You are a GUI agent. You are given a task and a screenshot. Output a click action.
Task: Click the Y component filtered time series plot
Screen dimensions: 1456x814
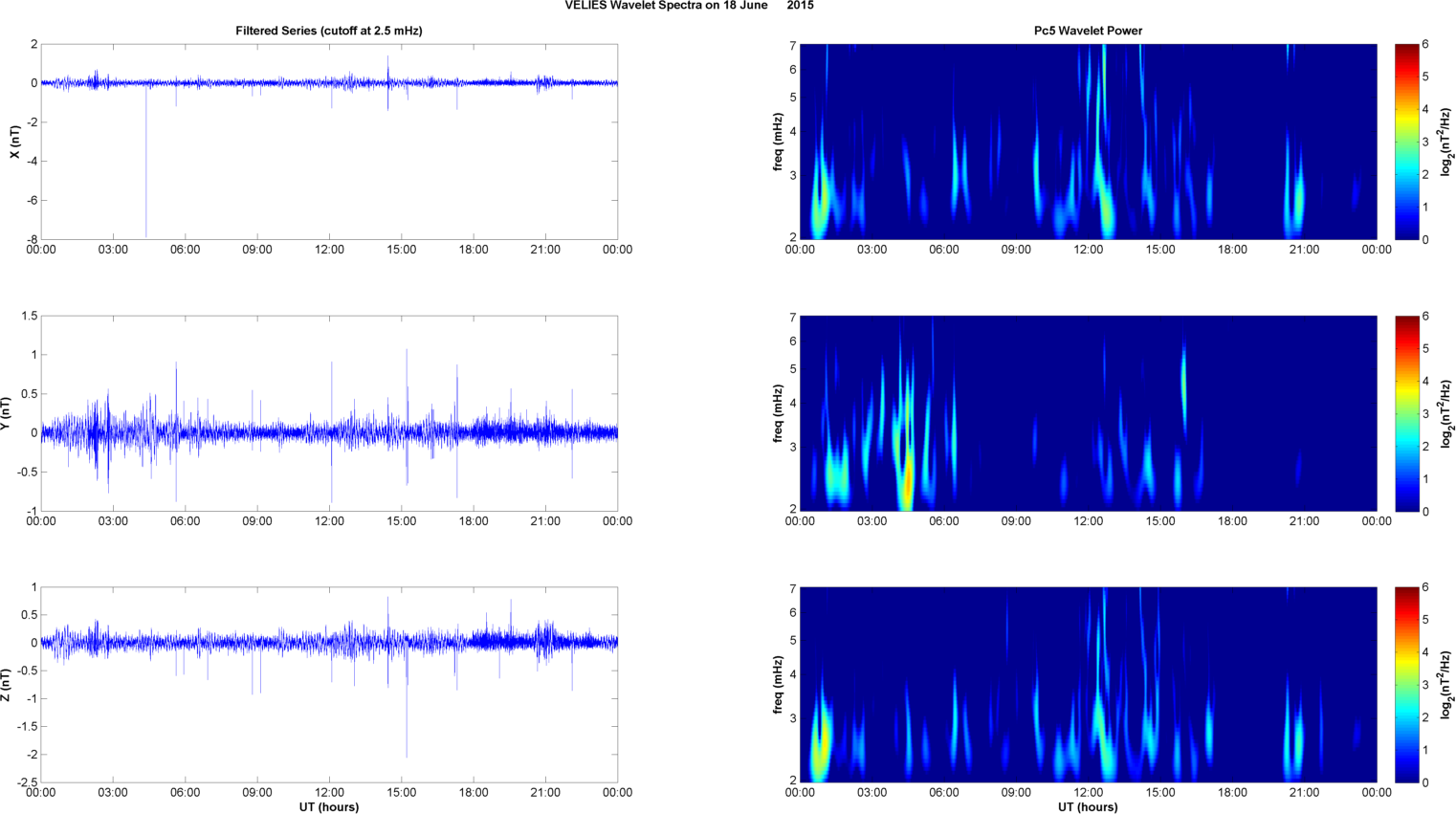329,413
